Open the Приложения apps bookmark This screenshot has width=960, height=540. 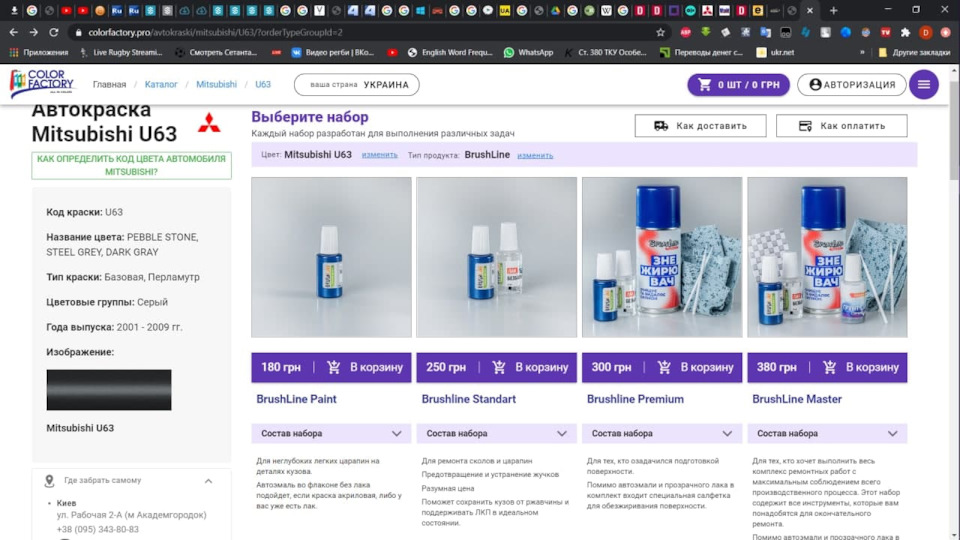click(x=39, y=53)
